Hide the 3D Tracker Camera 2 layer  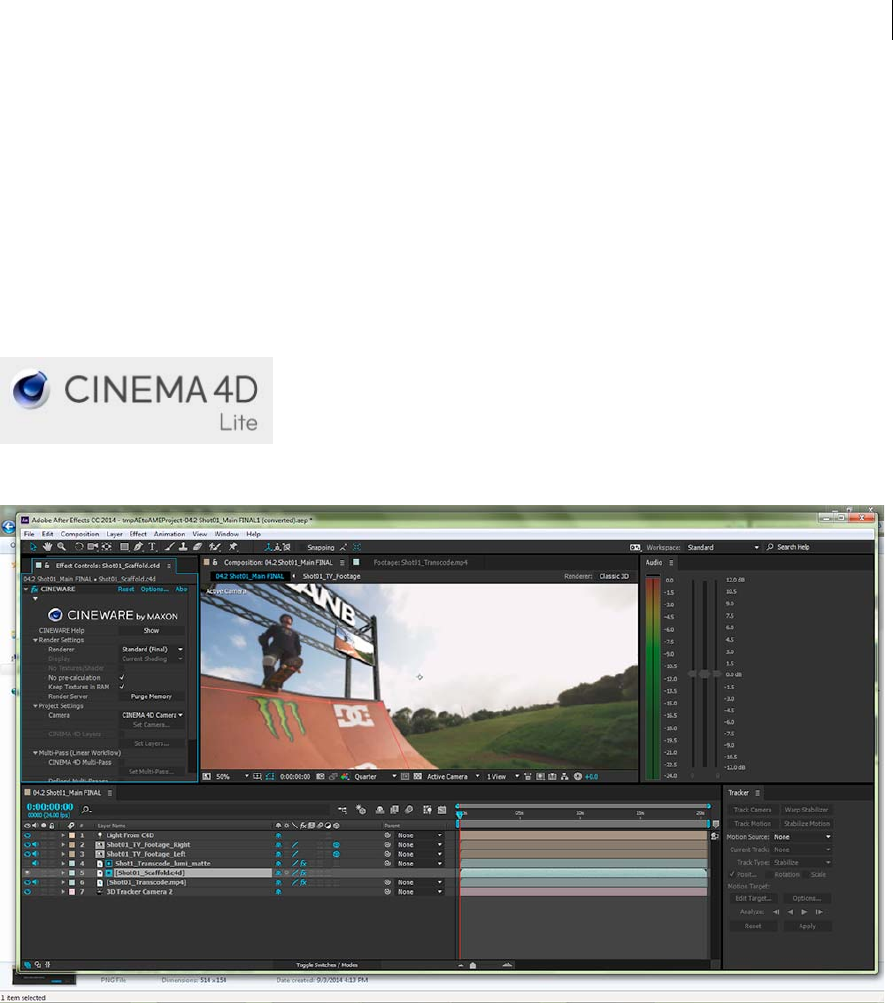28,892
